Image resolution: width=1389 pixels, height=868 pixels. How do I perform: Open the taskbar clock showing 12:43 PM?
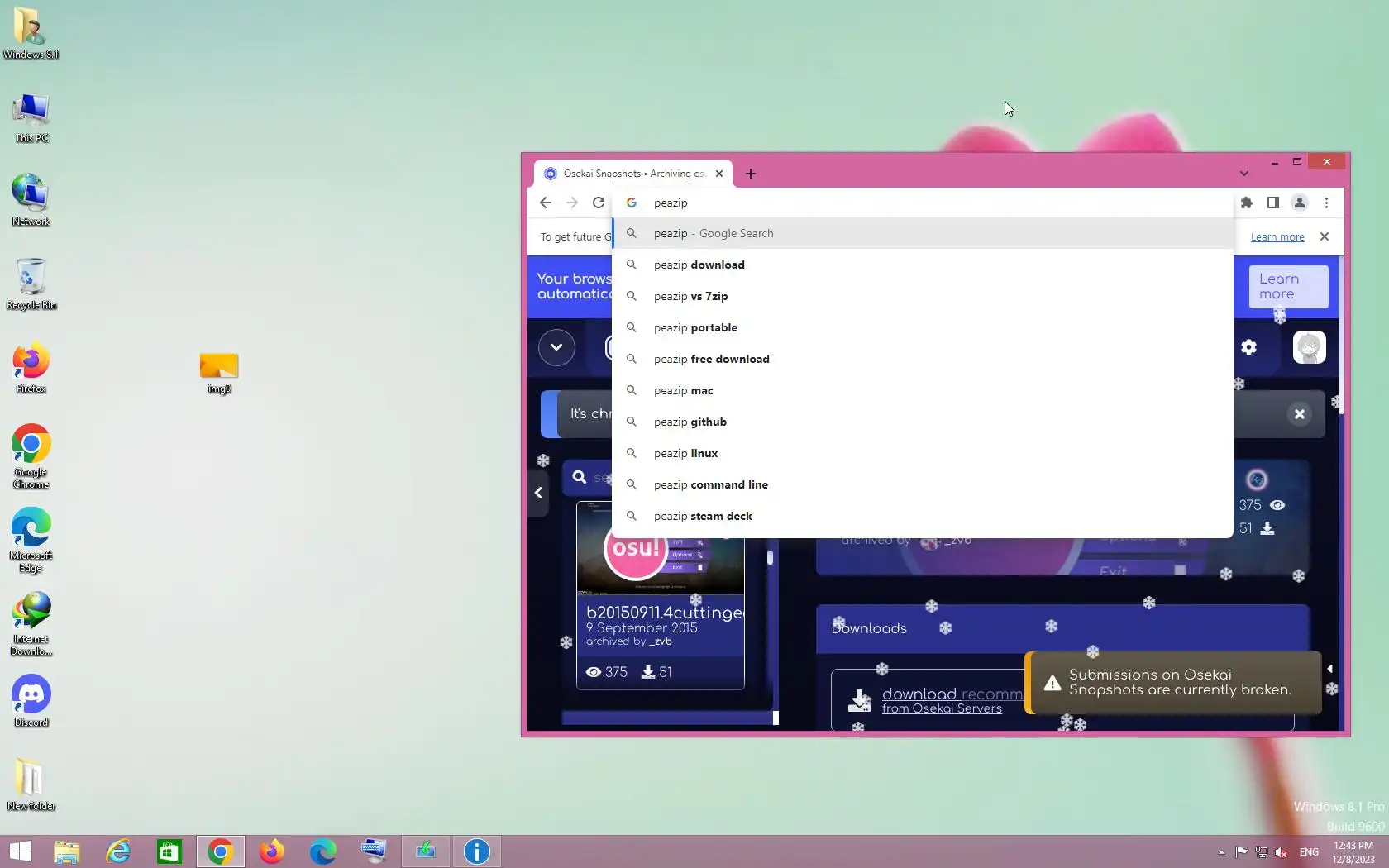(1353, 852)
